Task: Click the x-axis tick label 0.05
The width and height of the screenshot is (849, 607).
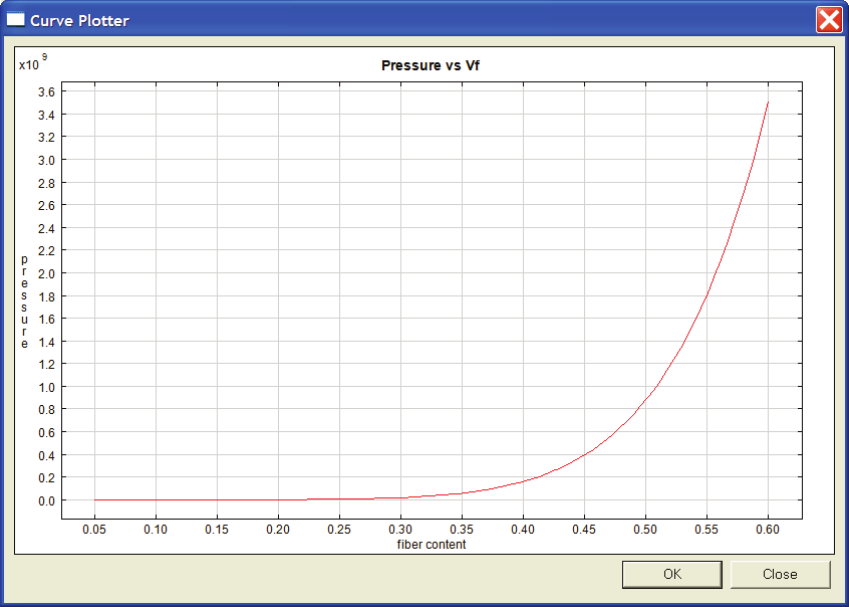Action: click(x=94, y=530)
